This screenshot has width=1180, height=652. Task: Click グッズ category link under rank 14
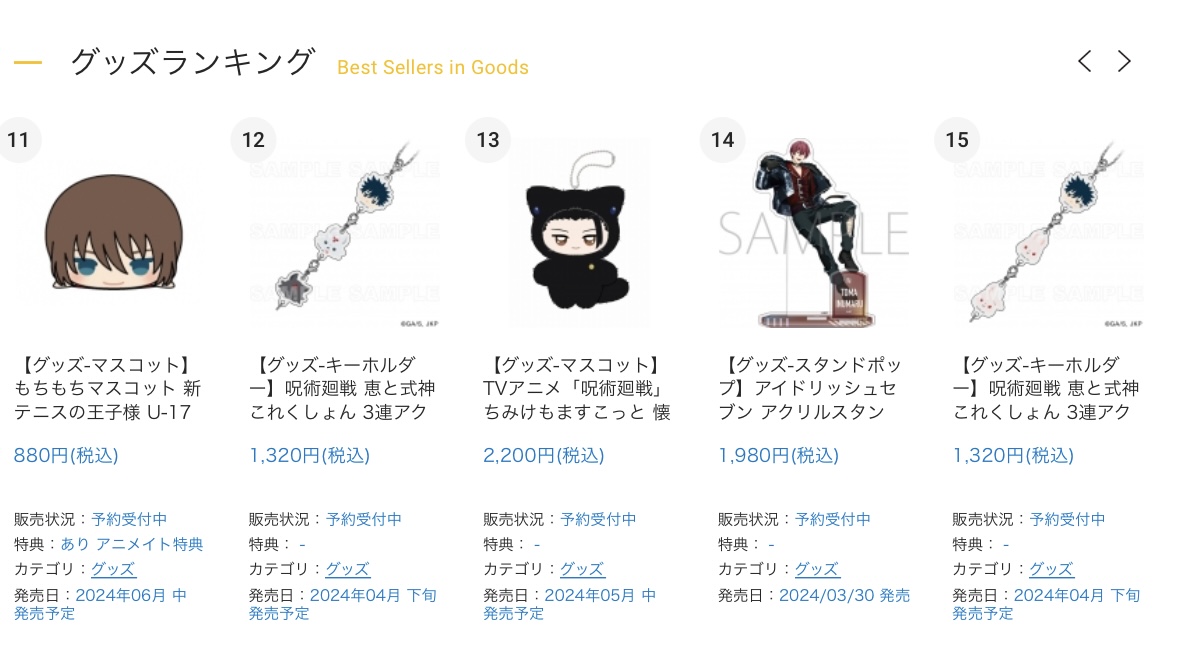(817, 569)
